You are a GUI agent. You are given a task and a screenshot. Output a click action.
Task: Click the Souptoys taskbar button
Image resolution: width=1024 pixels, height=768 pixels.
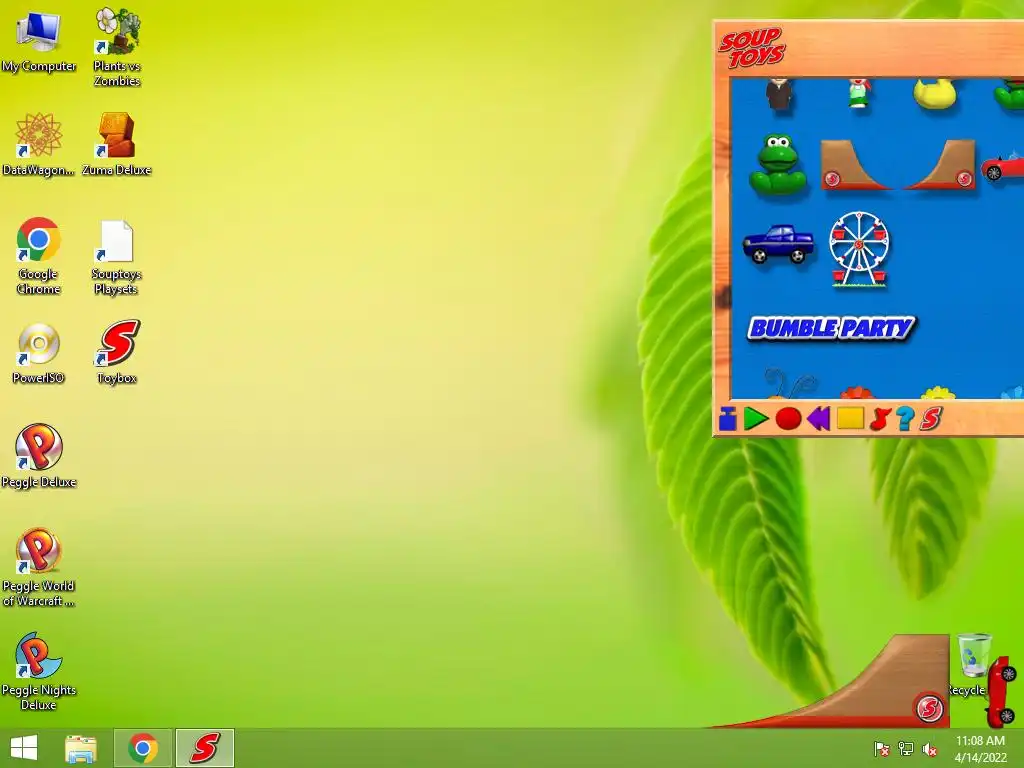(x=204, y=748)
